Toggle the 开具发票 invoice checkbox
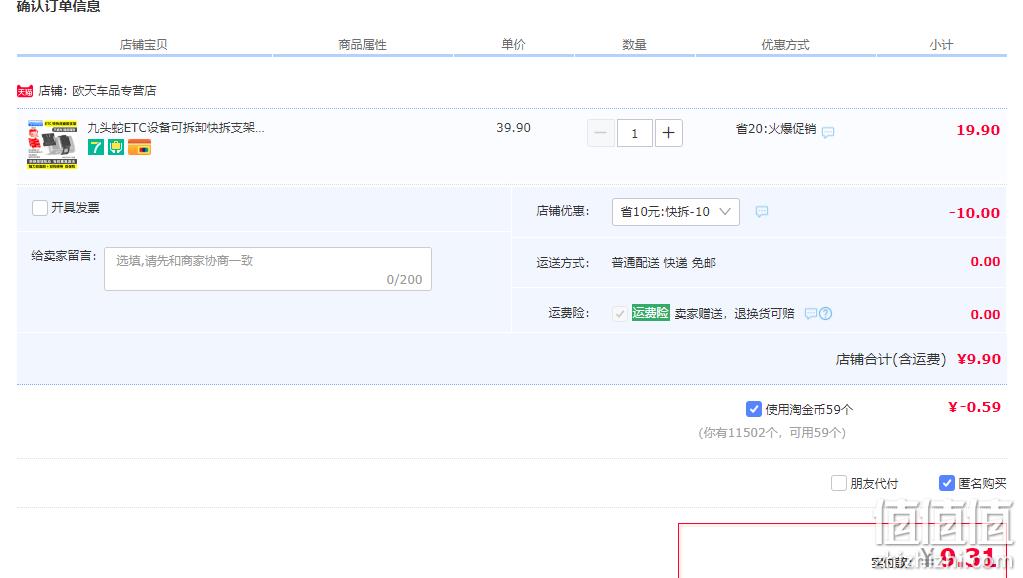Viewport: 1023px width, 578px height. coord(40,207)
